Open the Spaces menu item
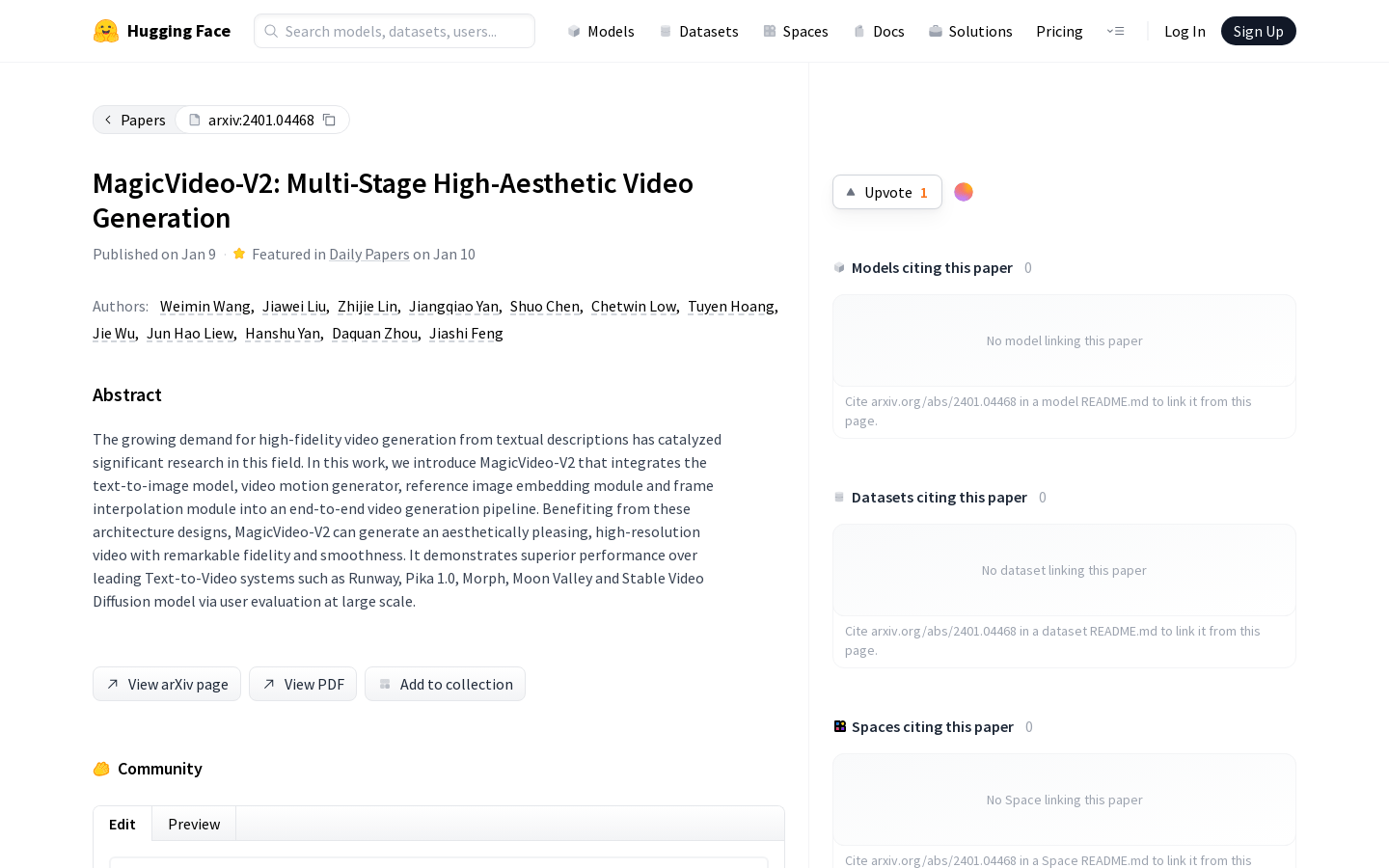1389x868 pixels. [796, 31]
